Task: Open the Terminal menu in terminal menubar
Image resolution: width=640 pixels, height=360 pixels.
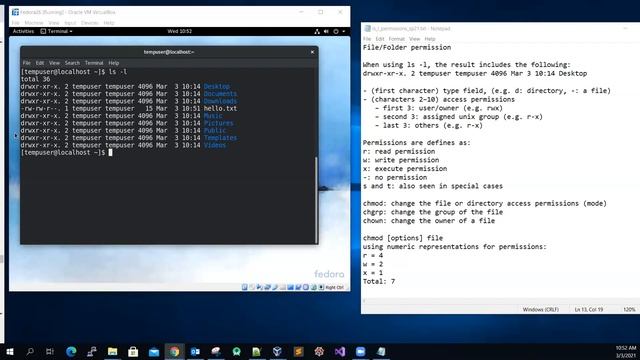Action: click(x=94, y=63)
